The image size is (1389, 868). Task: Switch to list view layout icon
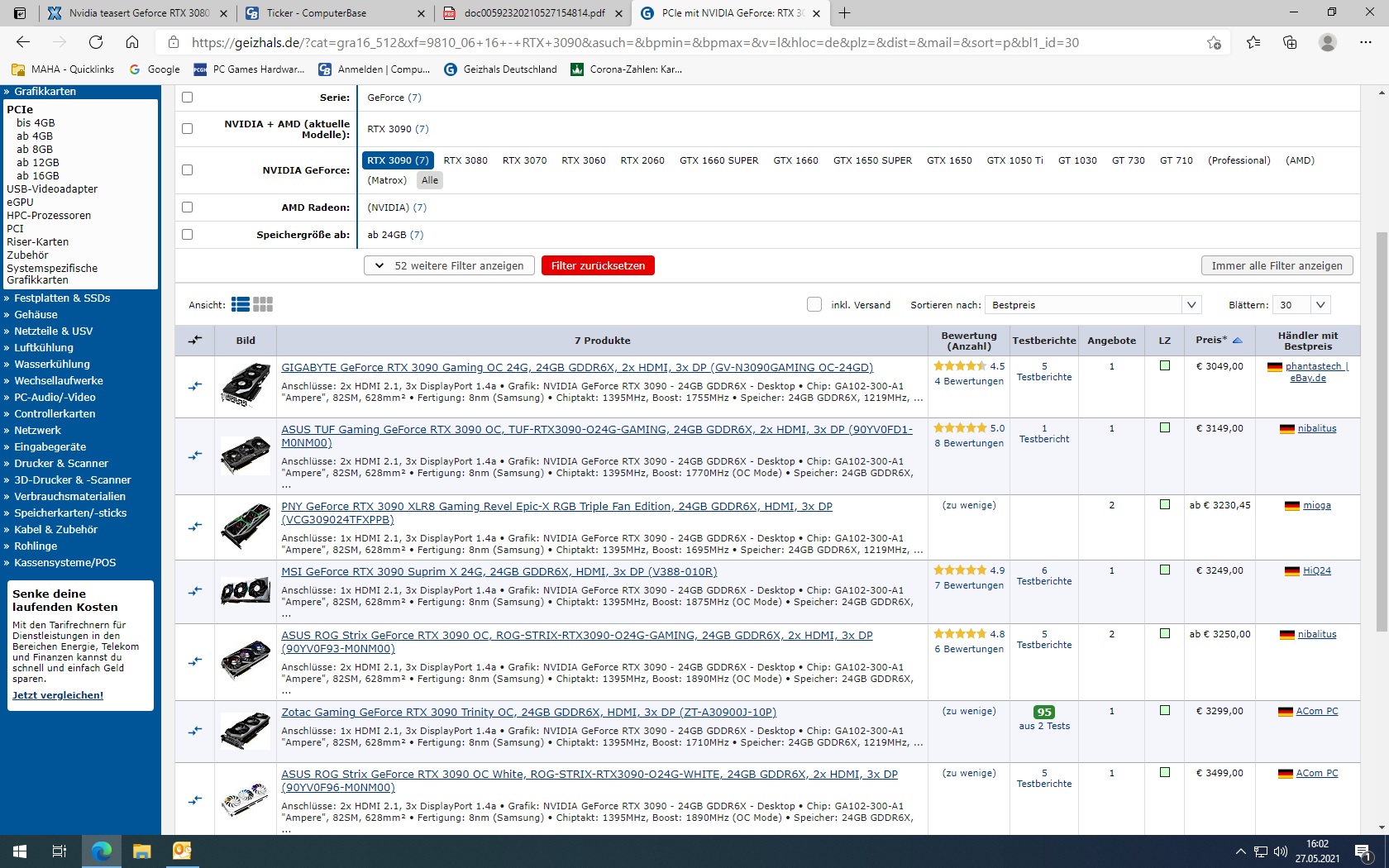pyautogui.click(x=241, y=304)
